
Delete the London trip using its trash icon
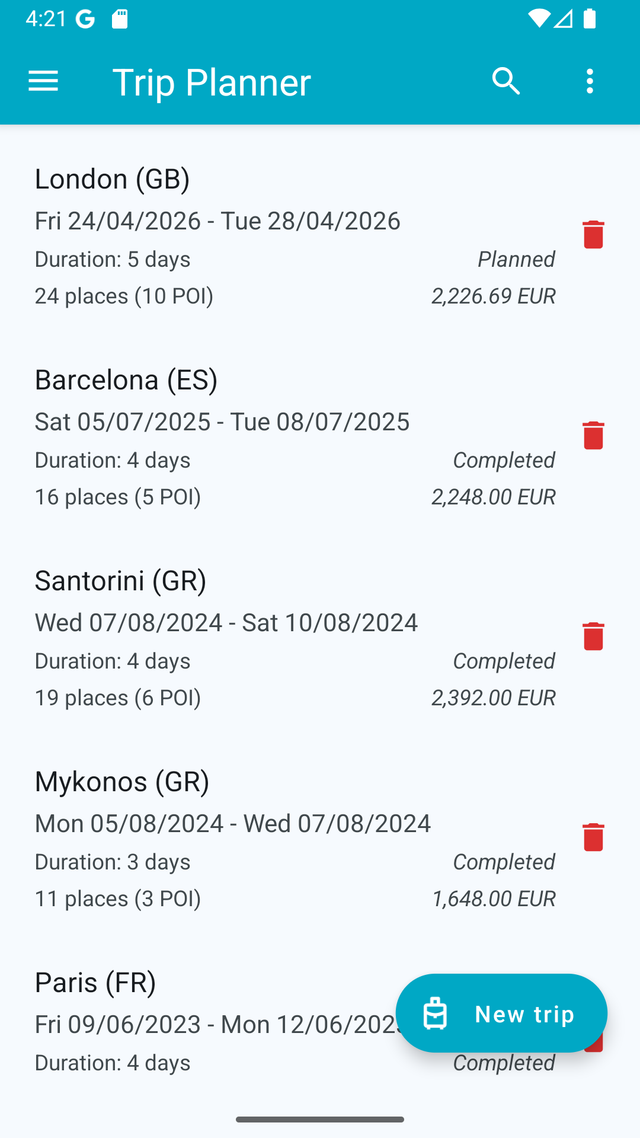592,234
